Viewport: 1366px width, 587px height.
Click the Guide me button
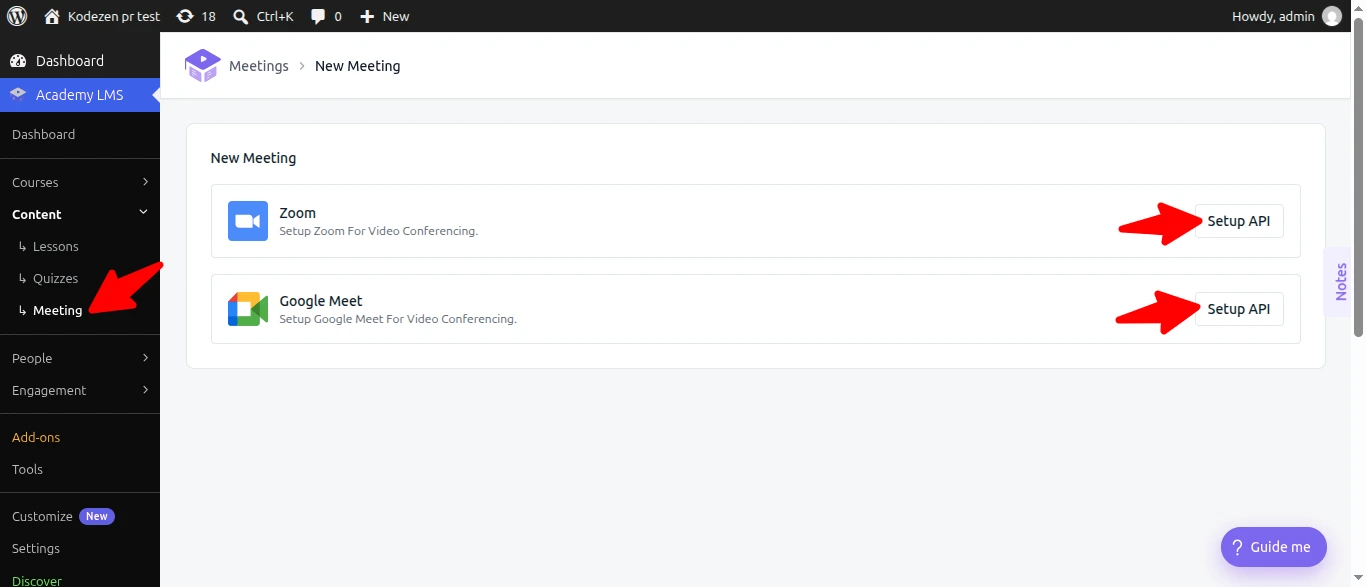click(x=1274, y=547)
